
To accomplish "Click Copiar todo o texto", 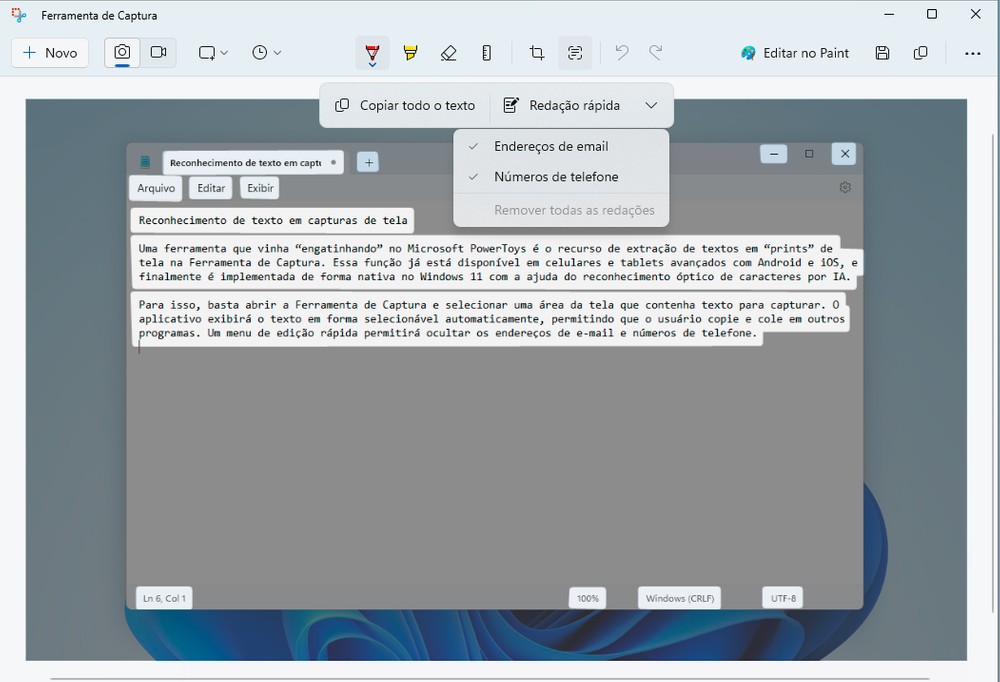I will tap(405, 105).
